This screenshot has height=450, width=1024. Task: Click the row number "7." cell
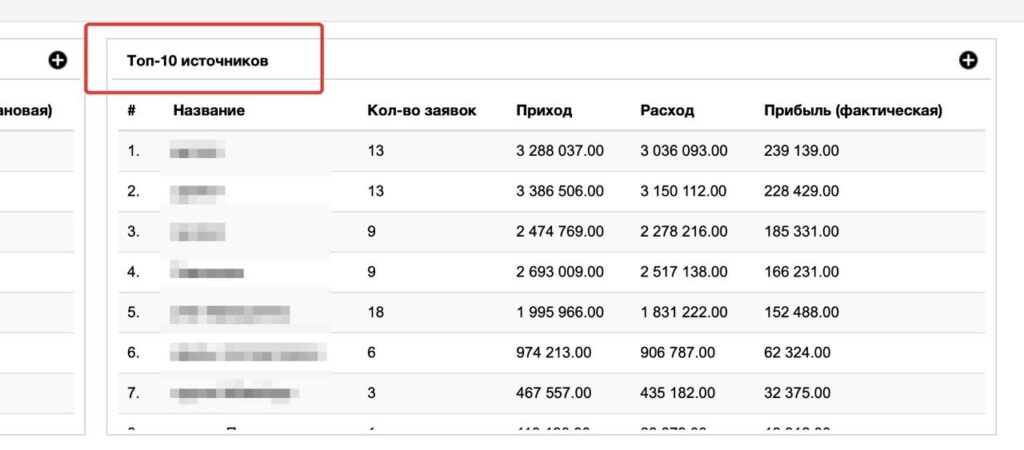pyautogui.click(x=133, y=392)
